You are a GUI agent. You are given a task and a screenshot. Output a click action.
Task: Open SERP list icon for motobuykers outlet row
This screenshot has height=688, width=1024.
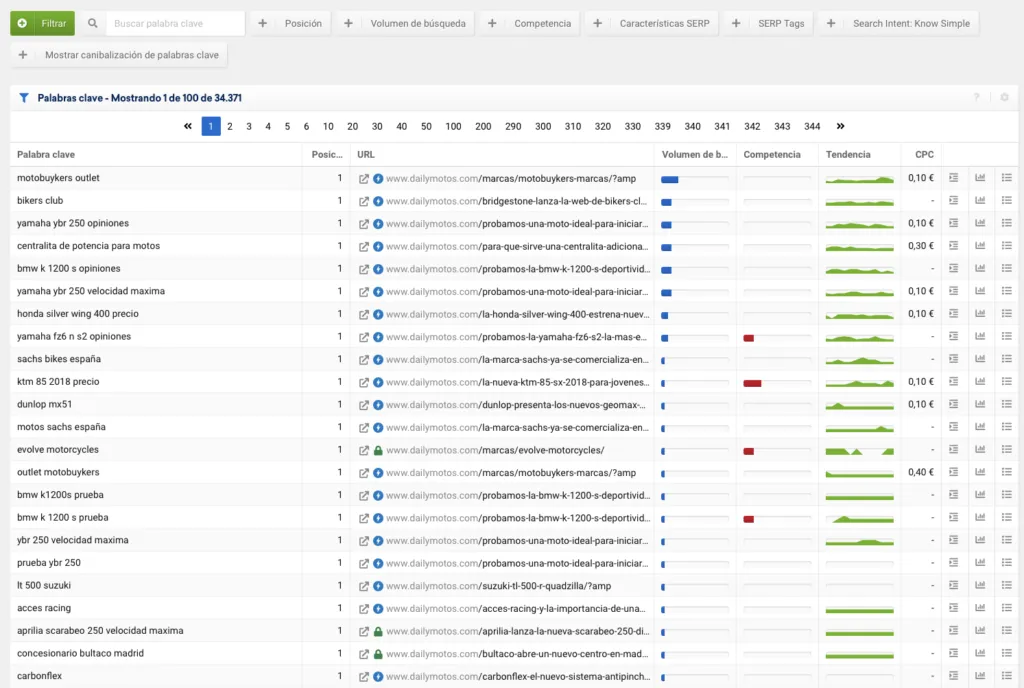[953, 178]
